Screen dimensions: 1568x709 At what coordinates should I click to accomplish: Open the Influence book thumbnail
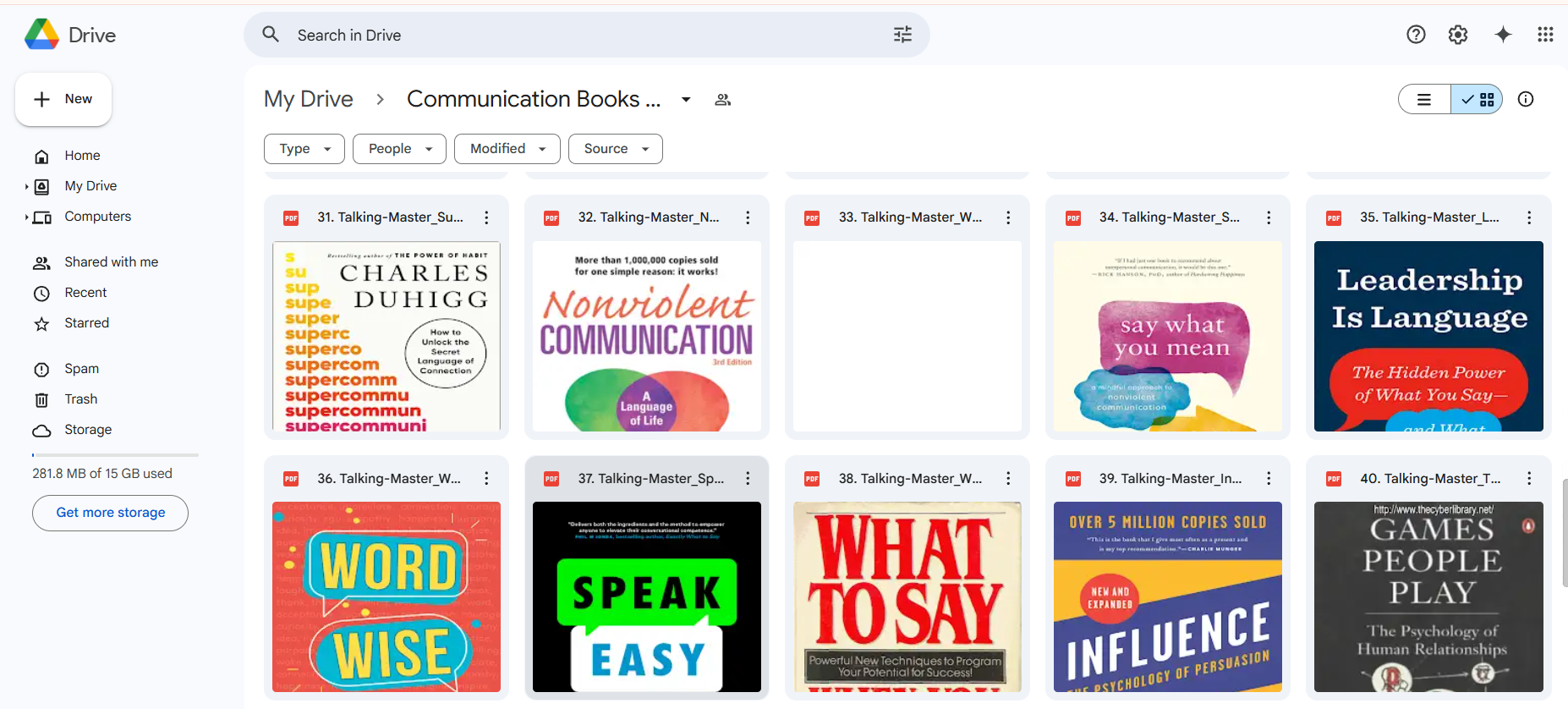(x=1168, y=597)
